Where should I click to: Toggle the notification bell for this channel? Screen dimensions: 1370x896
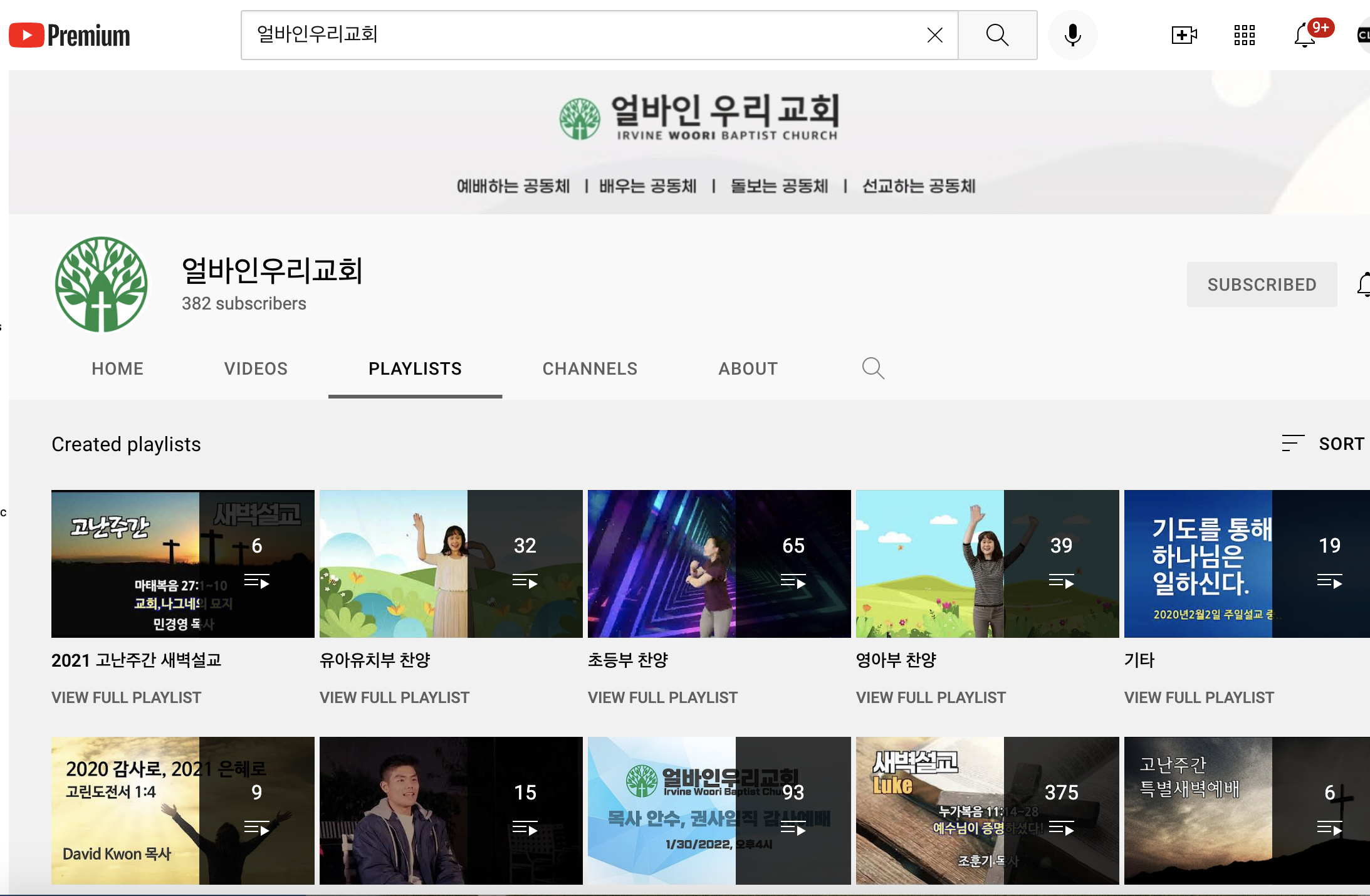coord(1362,285)
